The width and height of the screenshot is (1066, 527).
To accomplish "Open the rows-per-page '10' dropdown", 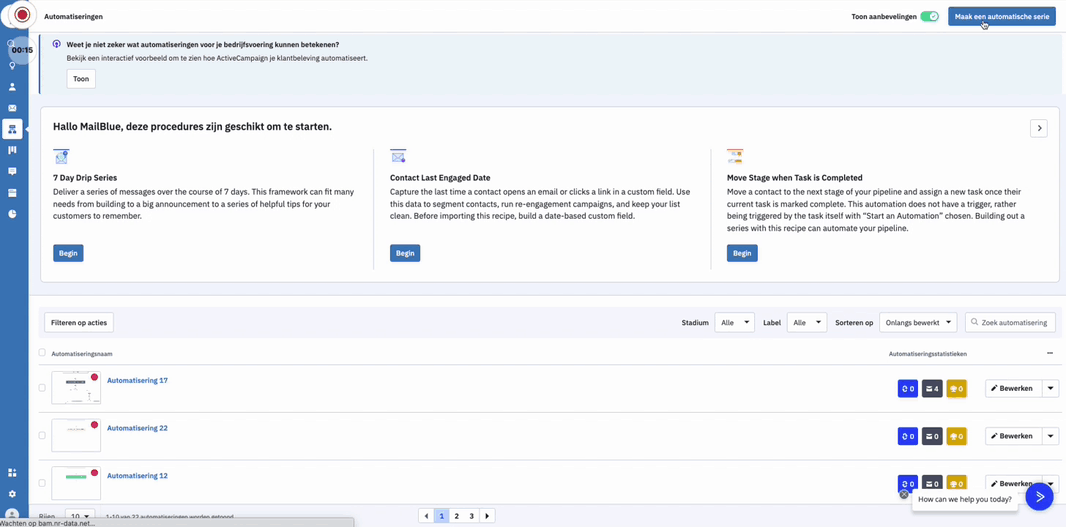I will pos(80,516).
